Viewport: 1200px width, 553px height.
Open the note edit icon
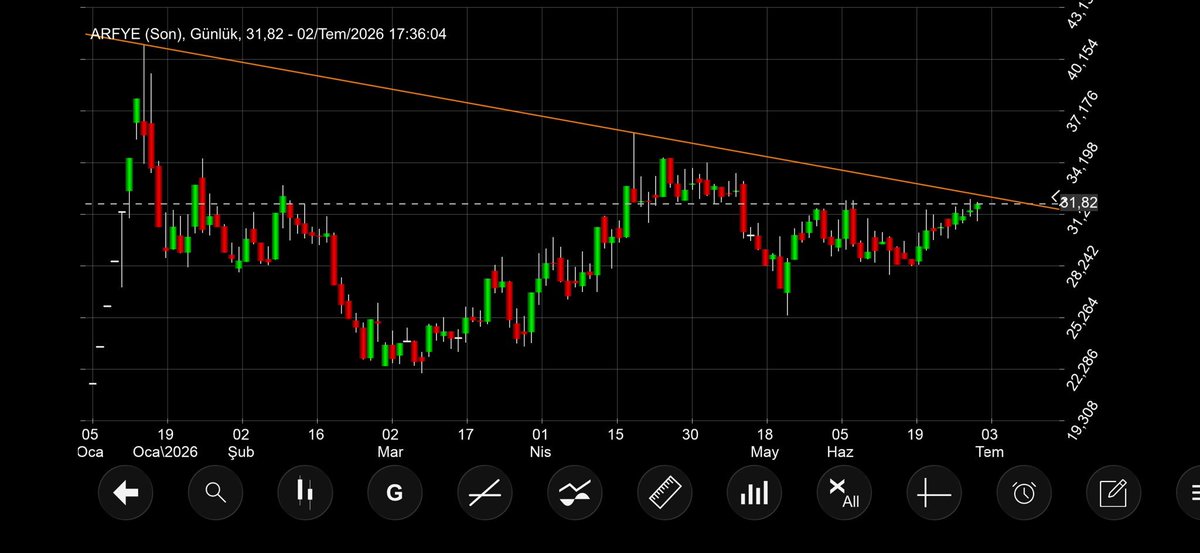pyautogui.click(x=1114, y=492)
